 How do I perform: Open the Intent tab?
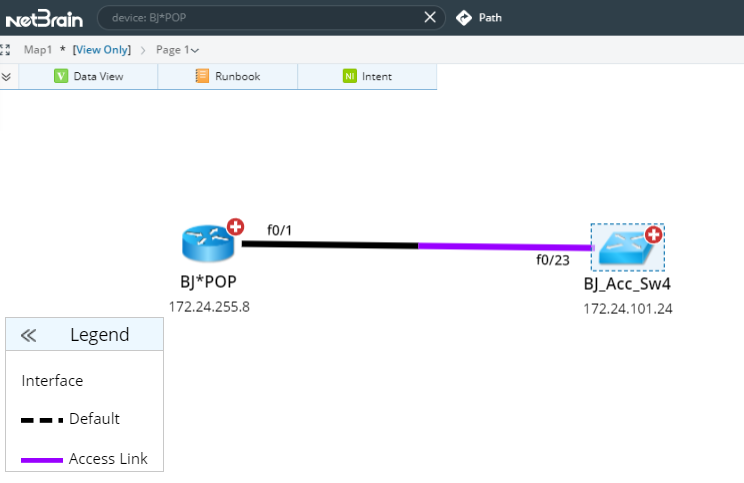pyautogui.click(x=367, y=76)
